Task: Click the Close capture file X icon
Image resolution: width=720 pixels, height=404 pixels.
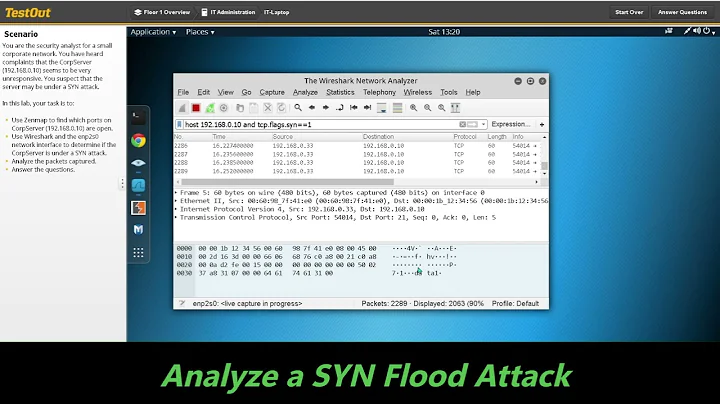Action: (x=268, y=108)
